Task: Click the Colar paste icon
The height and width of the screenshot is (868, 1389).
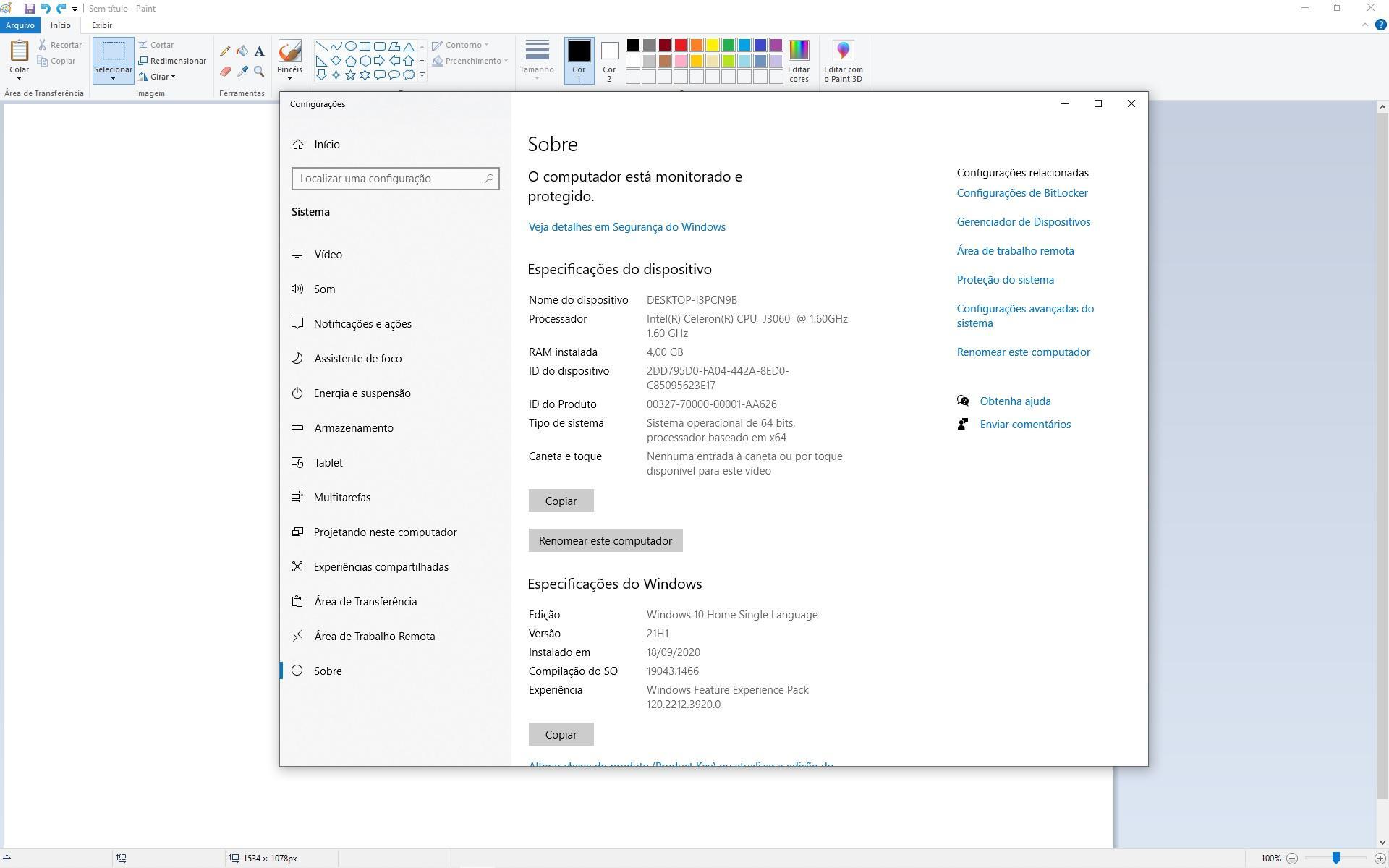Action: pyautogui.click(x=20, y=51)
